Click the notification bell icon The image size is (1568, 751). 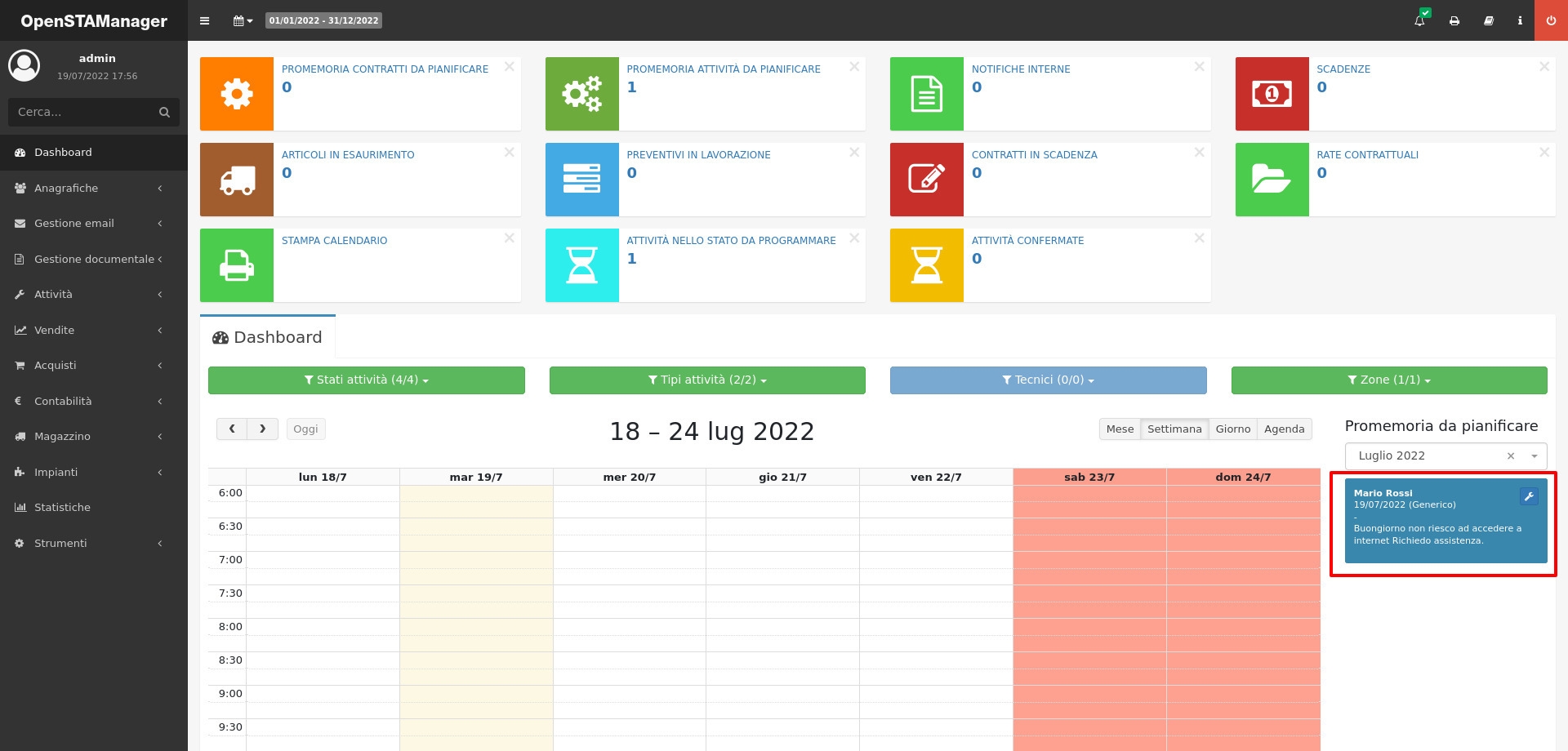click(x=1419, y=20)
